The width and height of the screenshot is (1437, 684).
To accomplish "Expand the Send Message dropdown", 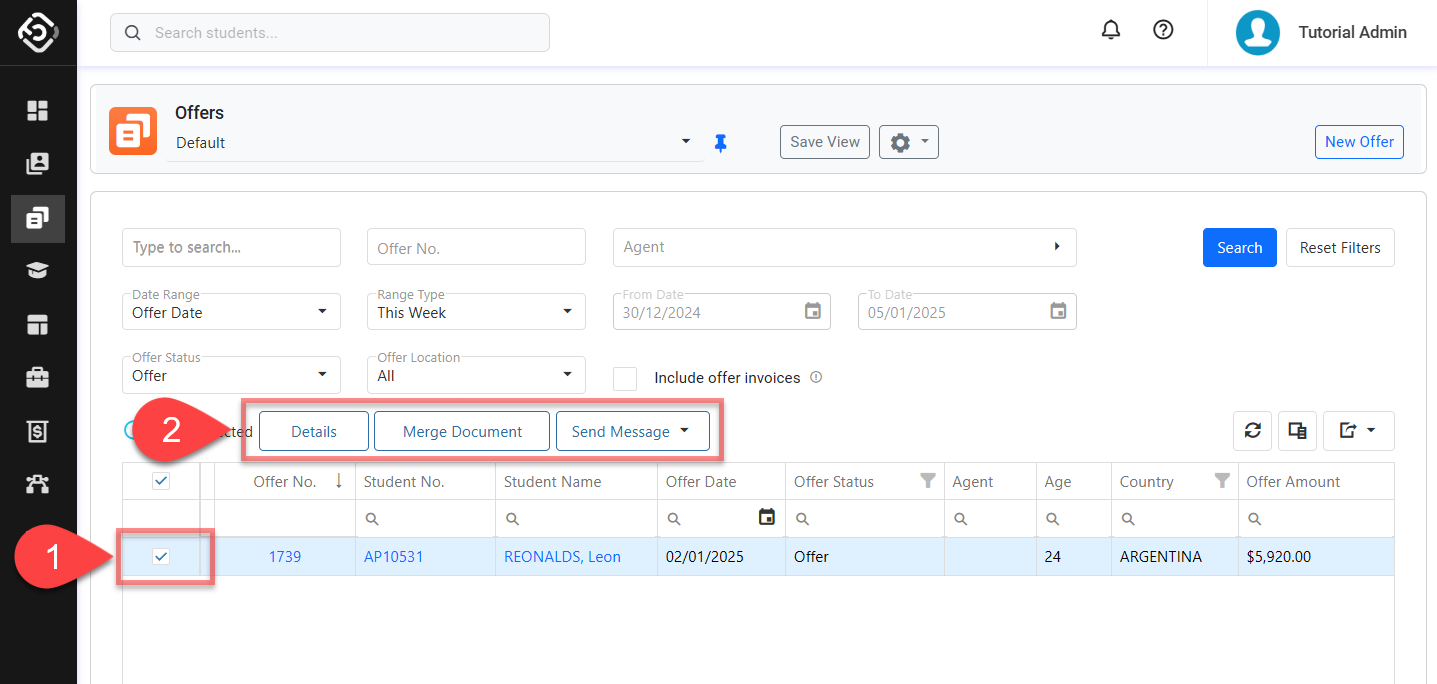I will tap(632, 432).
